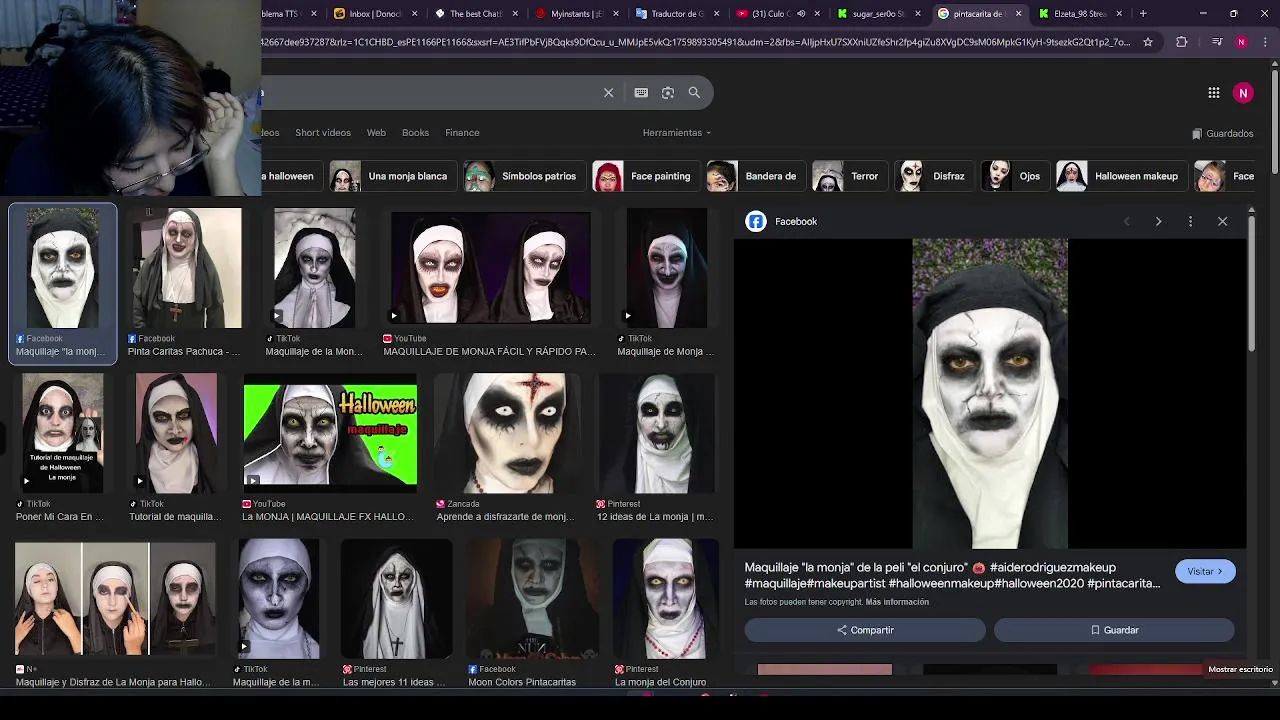Open the 'MAQUILLAJE DE MONJA FÁCIL Y RÁPIDO' YouTube thumbnail
This screenshot has width=1280, height=720.
point(490,268)
